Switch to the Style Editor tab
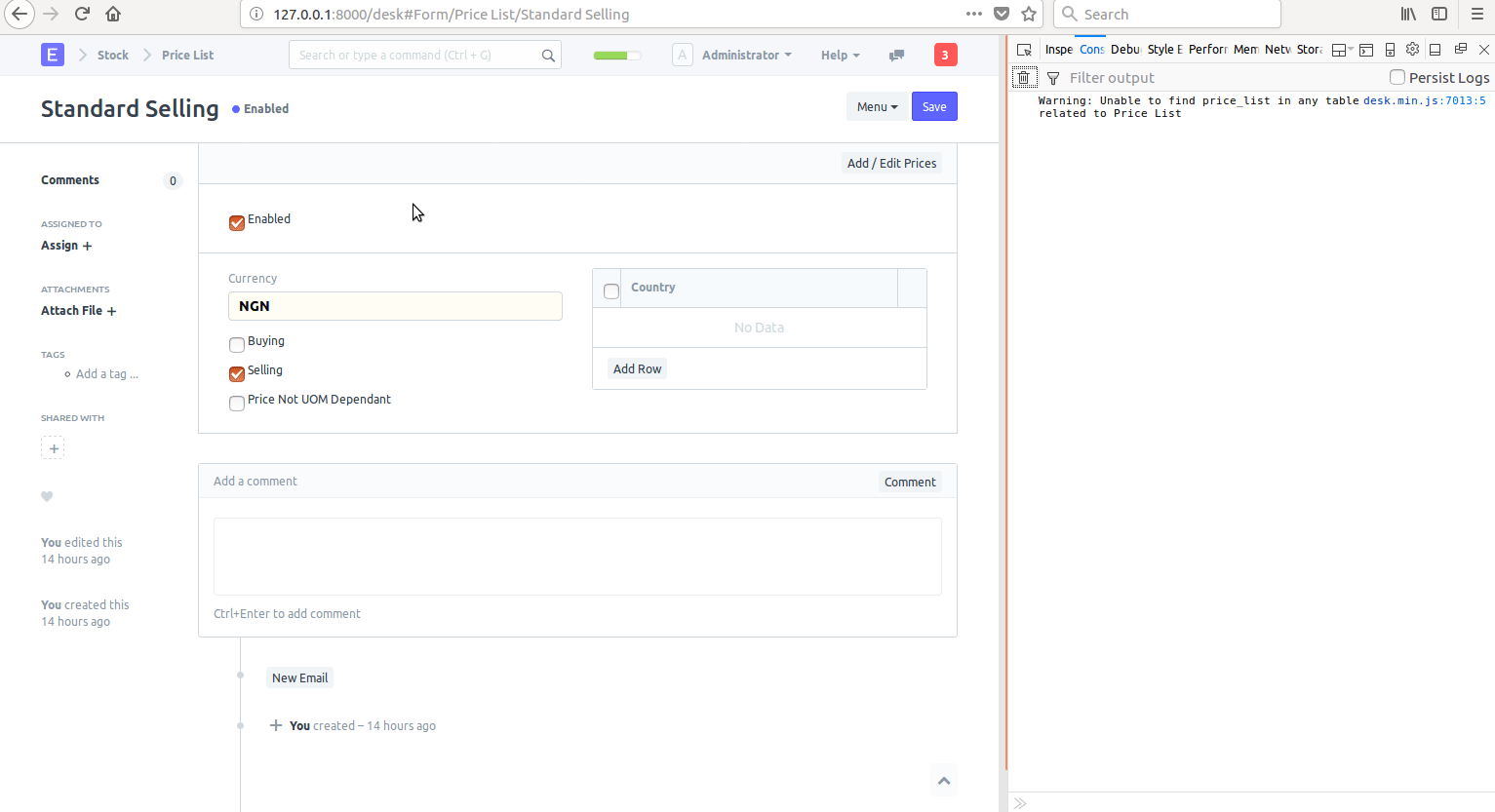Image resolution: width=1495 pixels, height=812 pixels. click(1164, 50)
